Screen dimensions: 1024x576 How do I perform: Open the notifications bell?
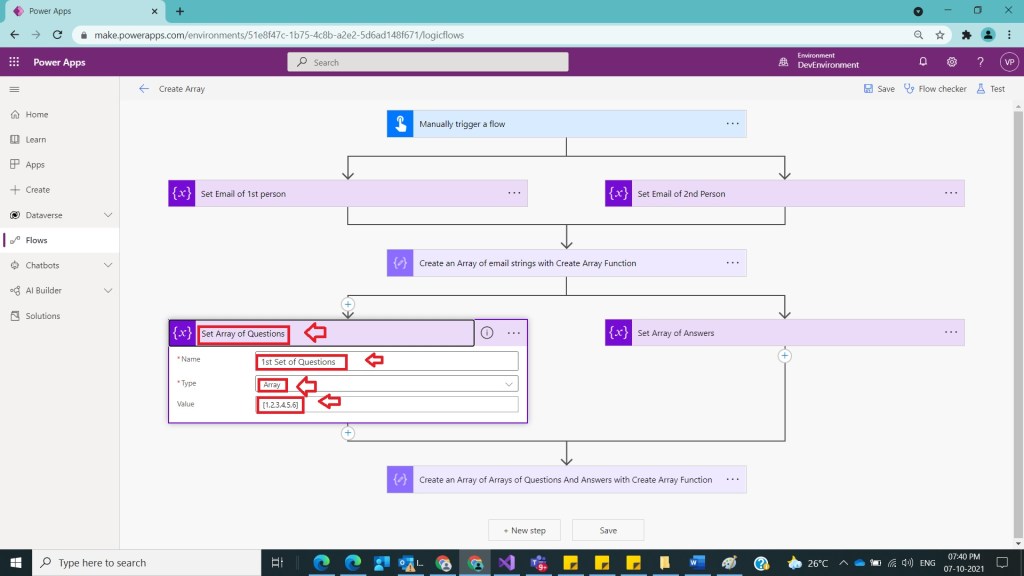(x=924, y=61)
